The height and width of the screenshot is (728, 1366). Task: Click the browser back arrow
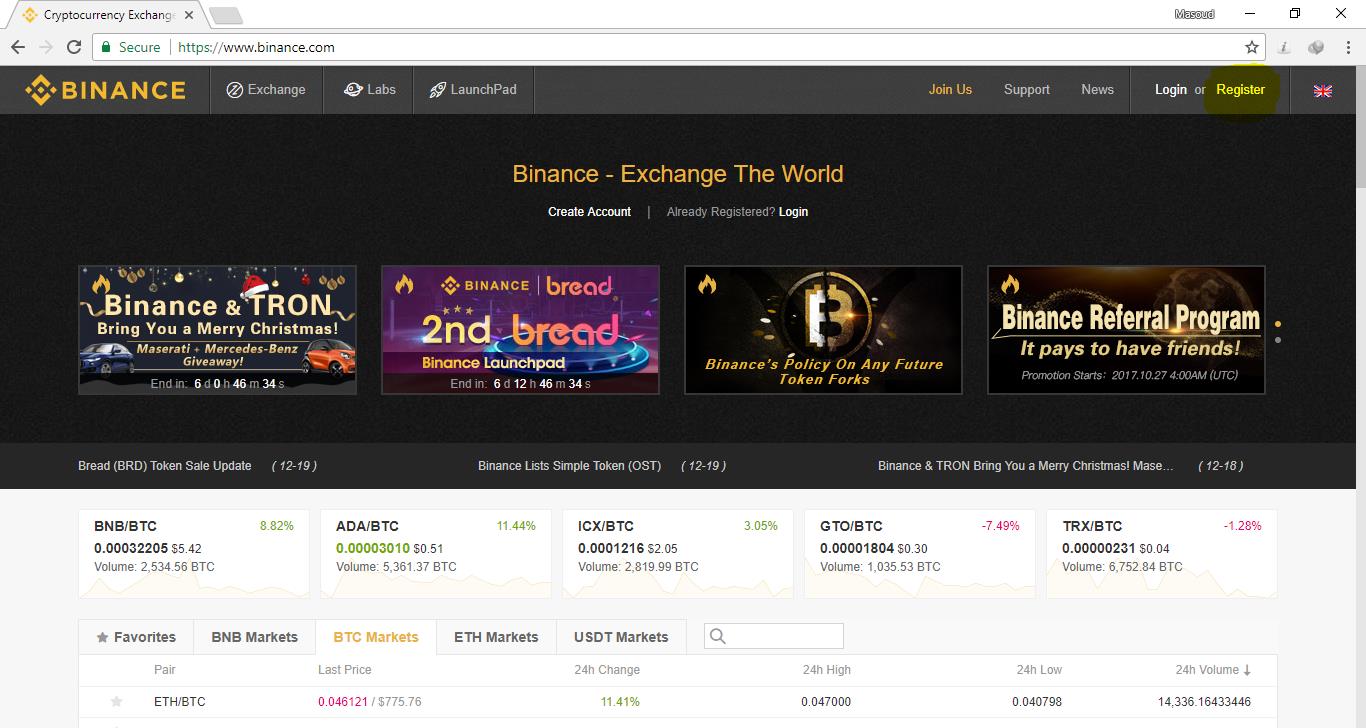click(x=18, y=47)
